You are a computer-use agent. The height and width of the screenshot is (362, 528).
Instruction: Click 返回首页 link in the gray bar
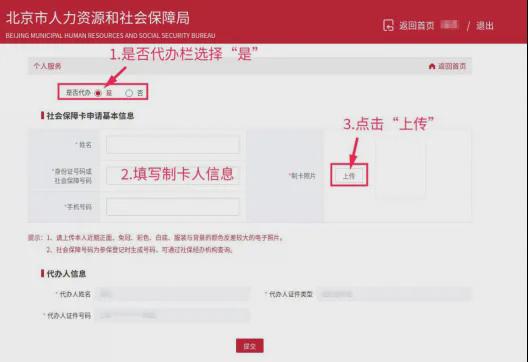coord(452,66)
